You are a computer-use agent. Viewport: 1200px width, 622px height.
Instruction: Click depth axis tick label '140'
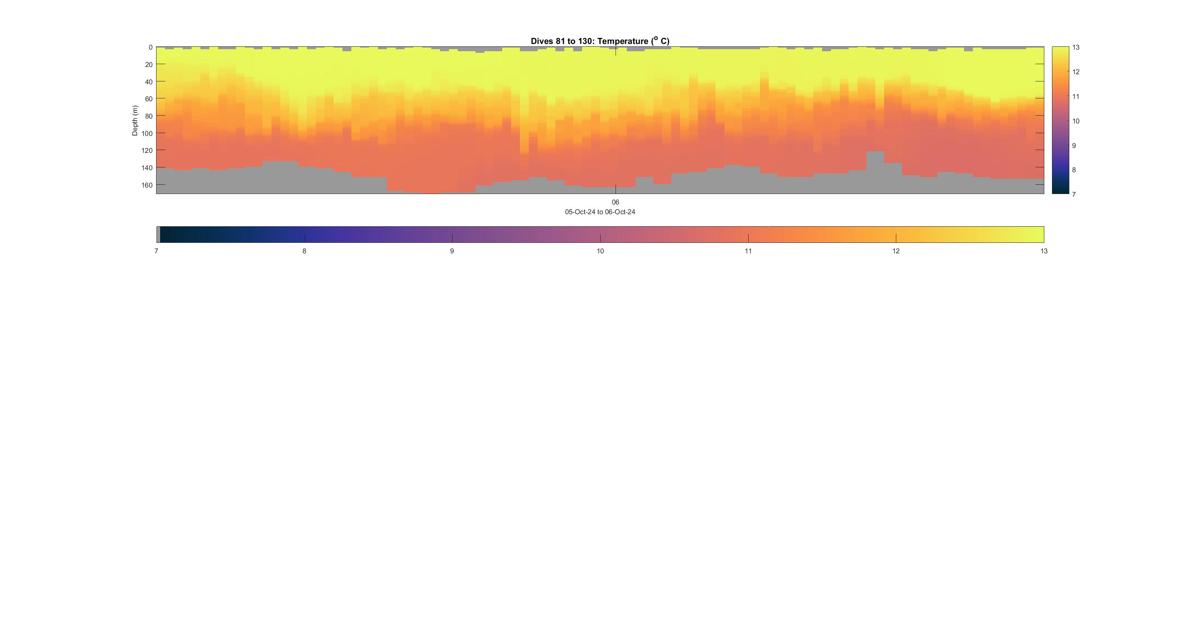tap(146, 168)
